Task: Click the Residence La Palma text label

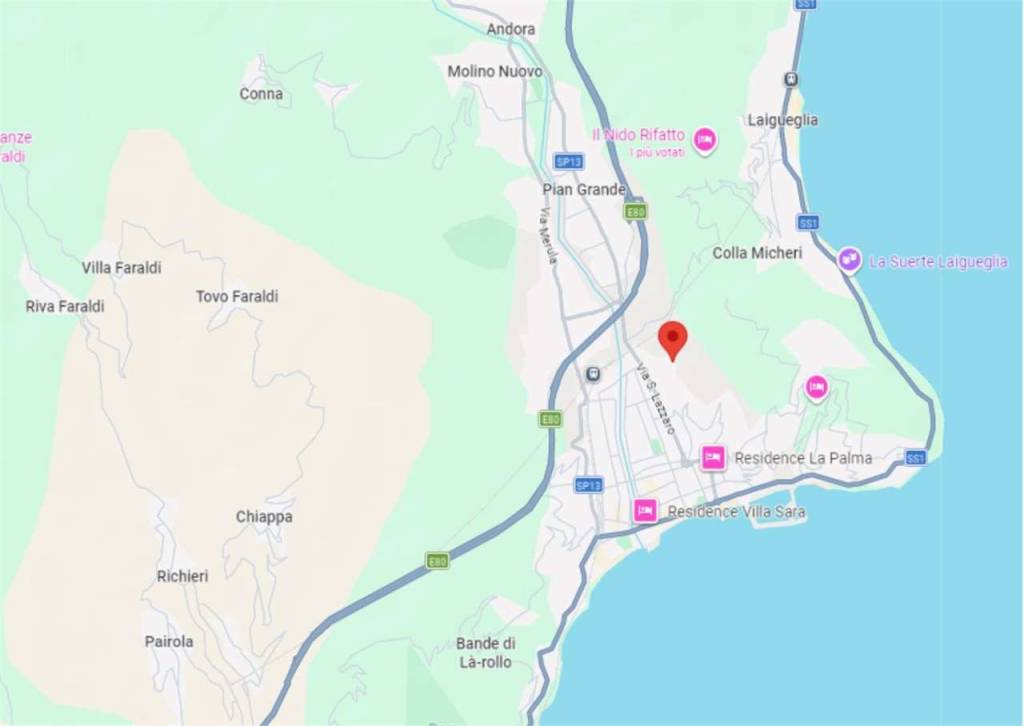Action: click(x=803, y=458)
